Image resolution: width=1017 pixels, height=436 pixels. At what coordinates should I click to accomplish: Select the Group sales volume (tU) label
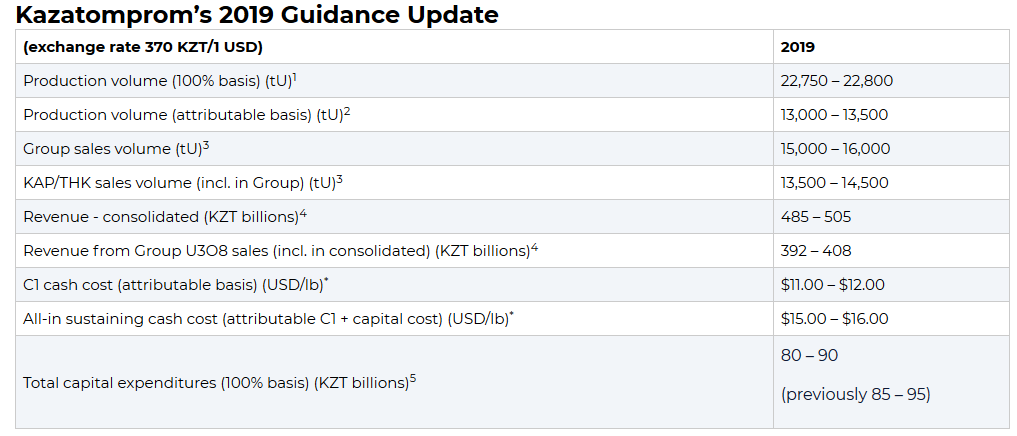(x=116, y=149)
